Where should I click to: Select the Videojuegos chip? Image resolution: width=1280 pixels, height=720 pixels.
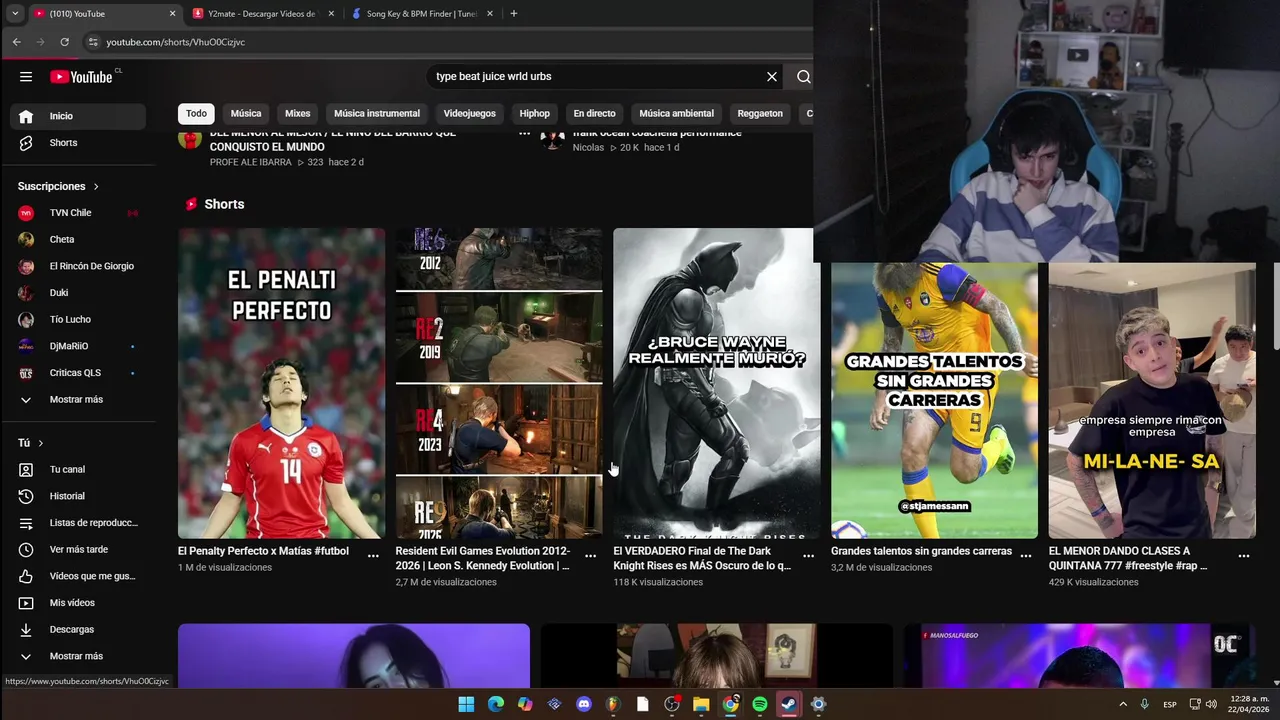coord(470,113)
